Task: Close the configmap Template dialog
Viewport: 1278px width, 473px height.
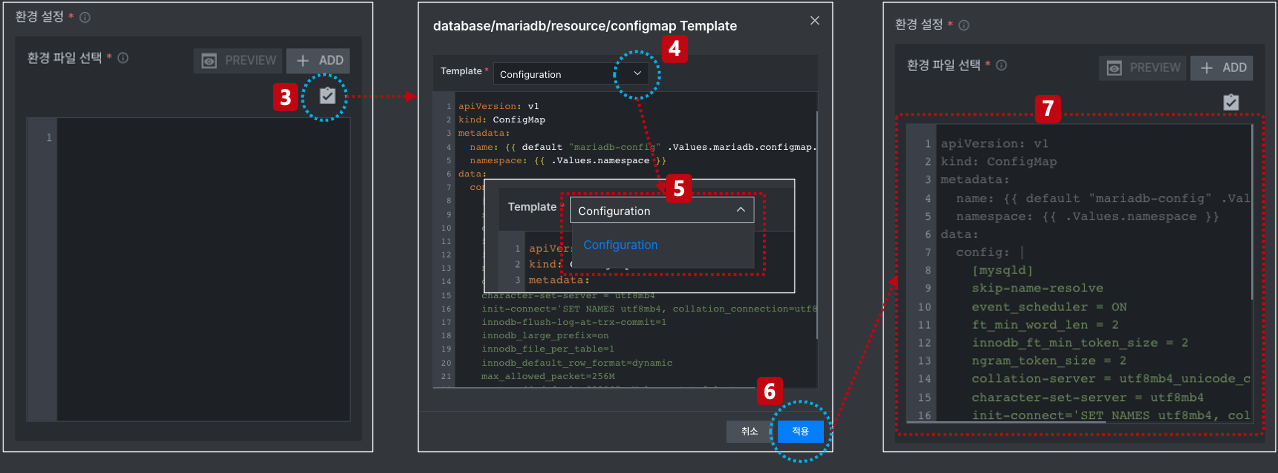Action: point(815,20)
